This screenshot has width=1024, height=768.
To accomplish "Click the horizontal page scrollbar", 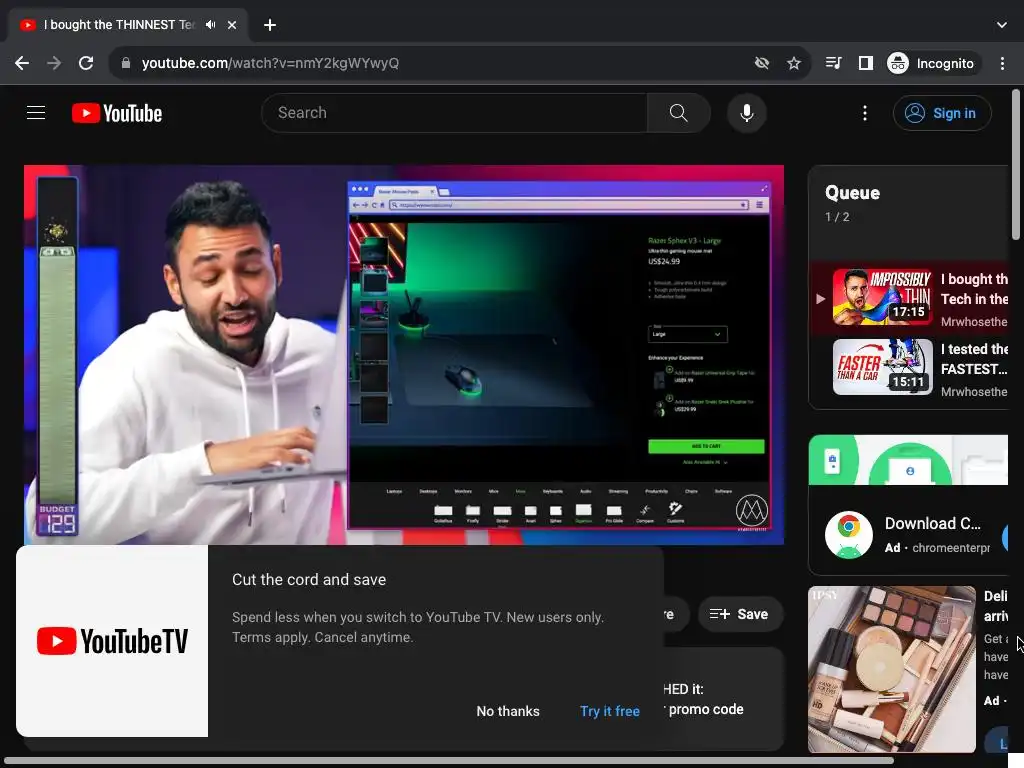I will pos(449,761).
